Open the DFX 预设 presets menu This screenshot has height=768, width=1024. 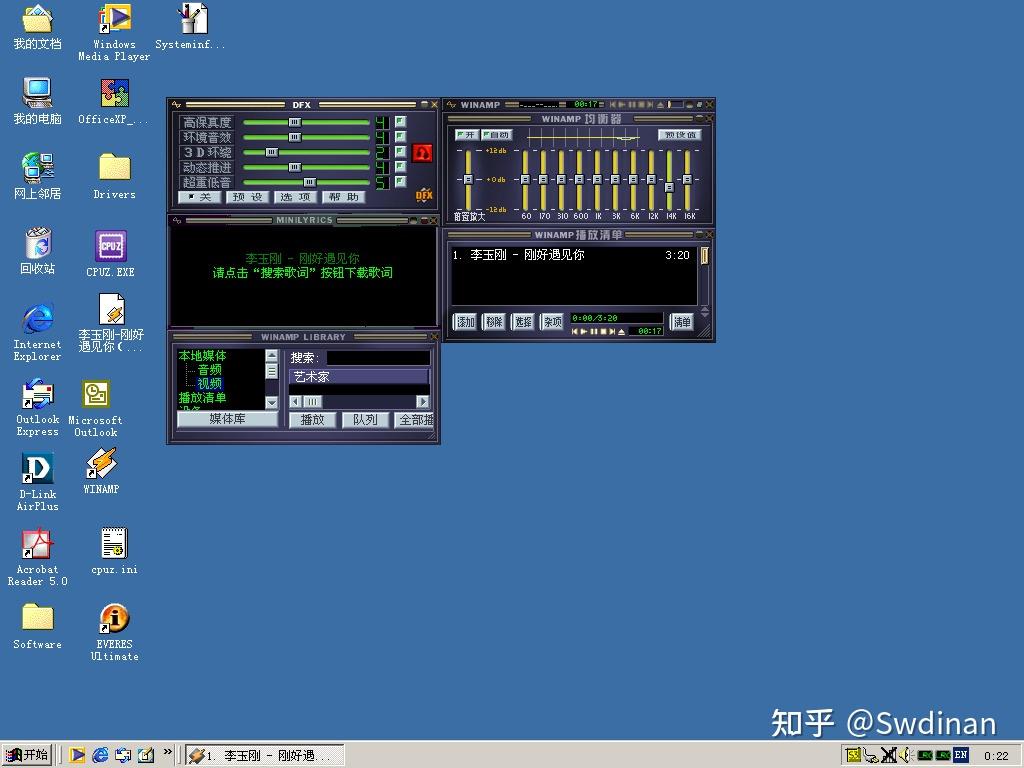click(247, 197)
